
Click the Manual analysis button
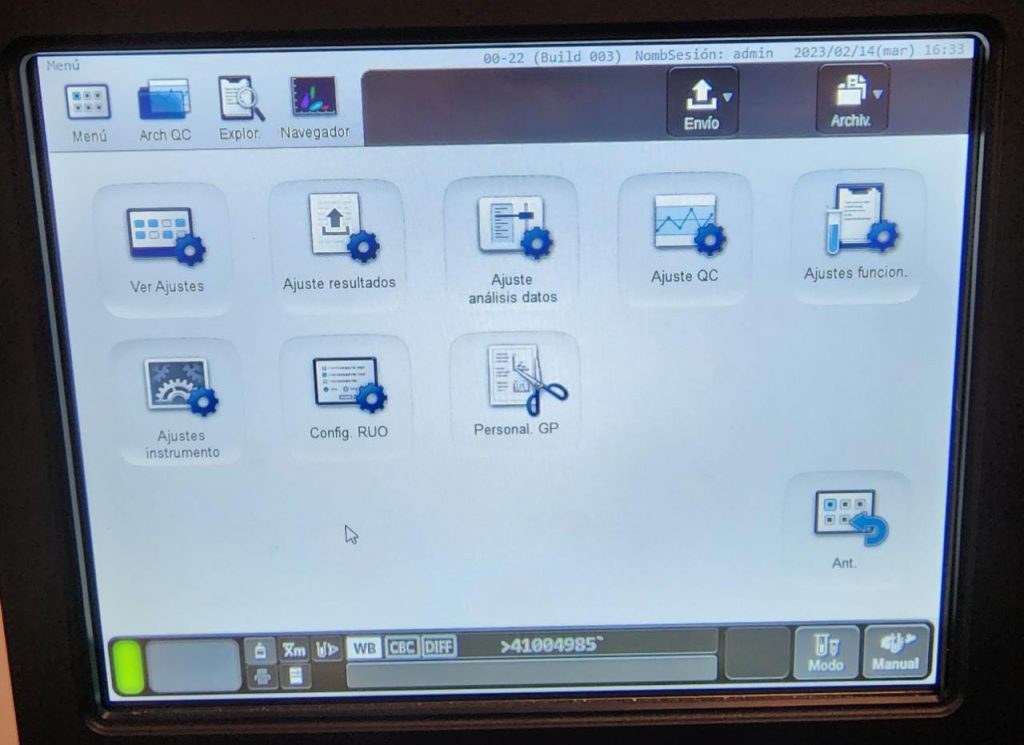[897, 651]
